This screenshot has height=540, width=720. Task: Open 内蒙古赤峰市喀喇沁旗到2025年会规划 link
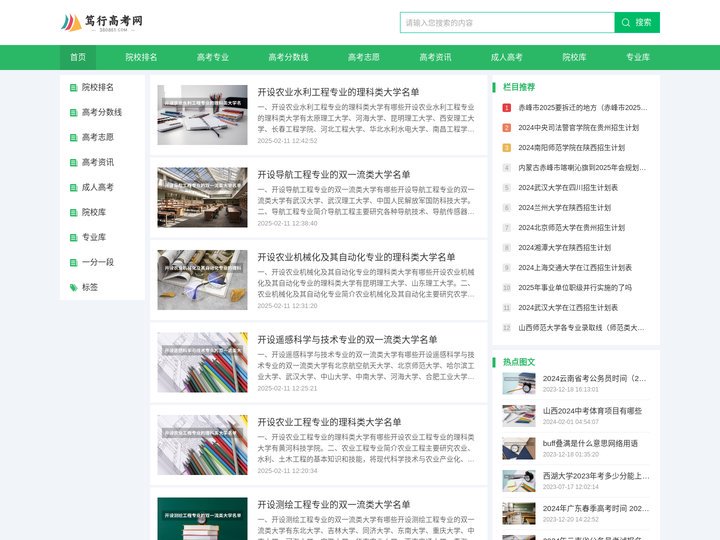point(582,168)
